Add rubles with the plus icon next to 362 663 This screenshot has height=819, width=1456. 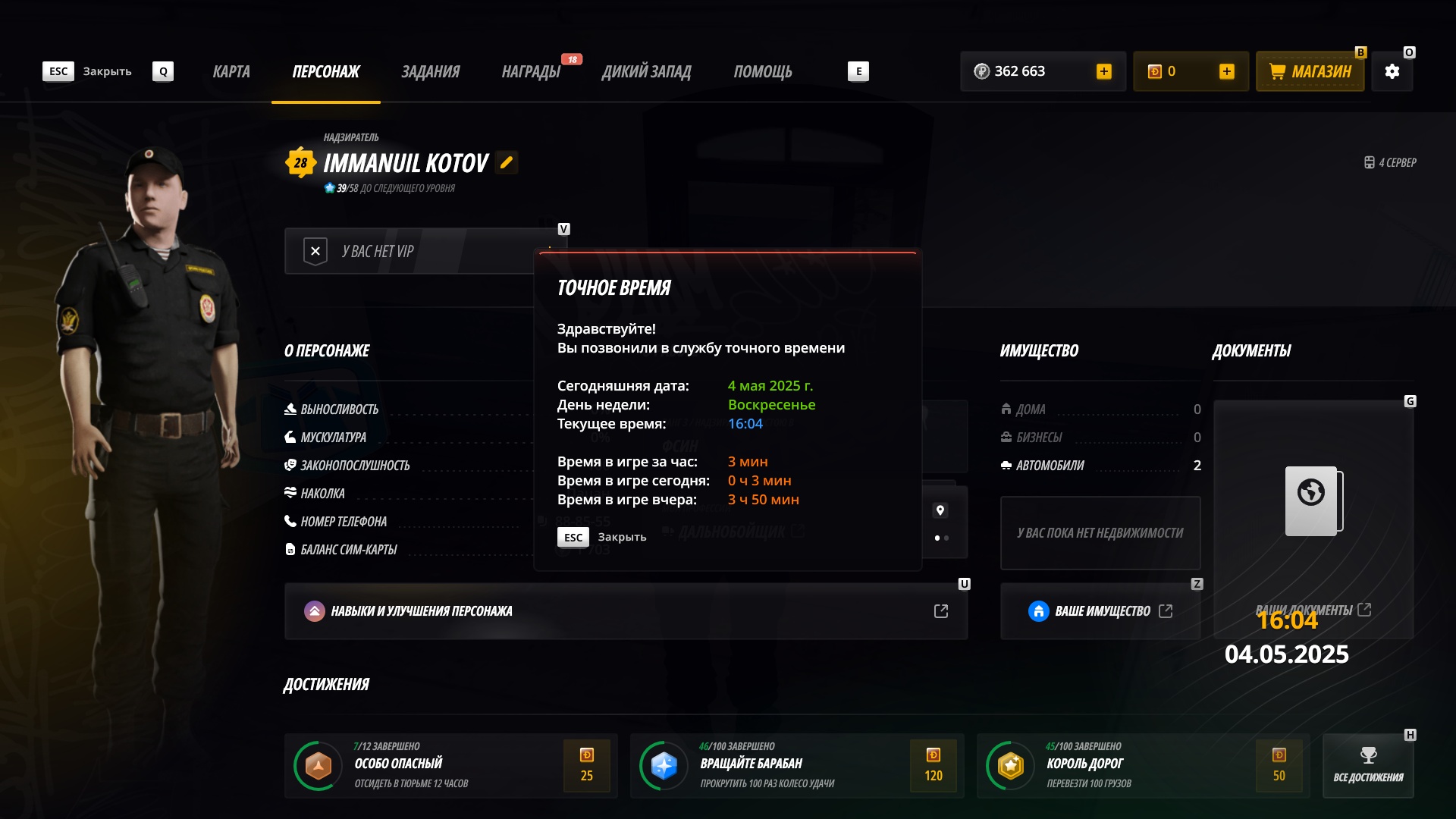(1104, 71)
